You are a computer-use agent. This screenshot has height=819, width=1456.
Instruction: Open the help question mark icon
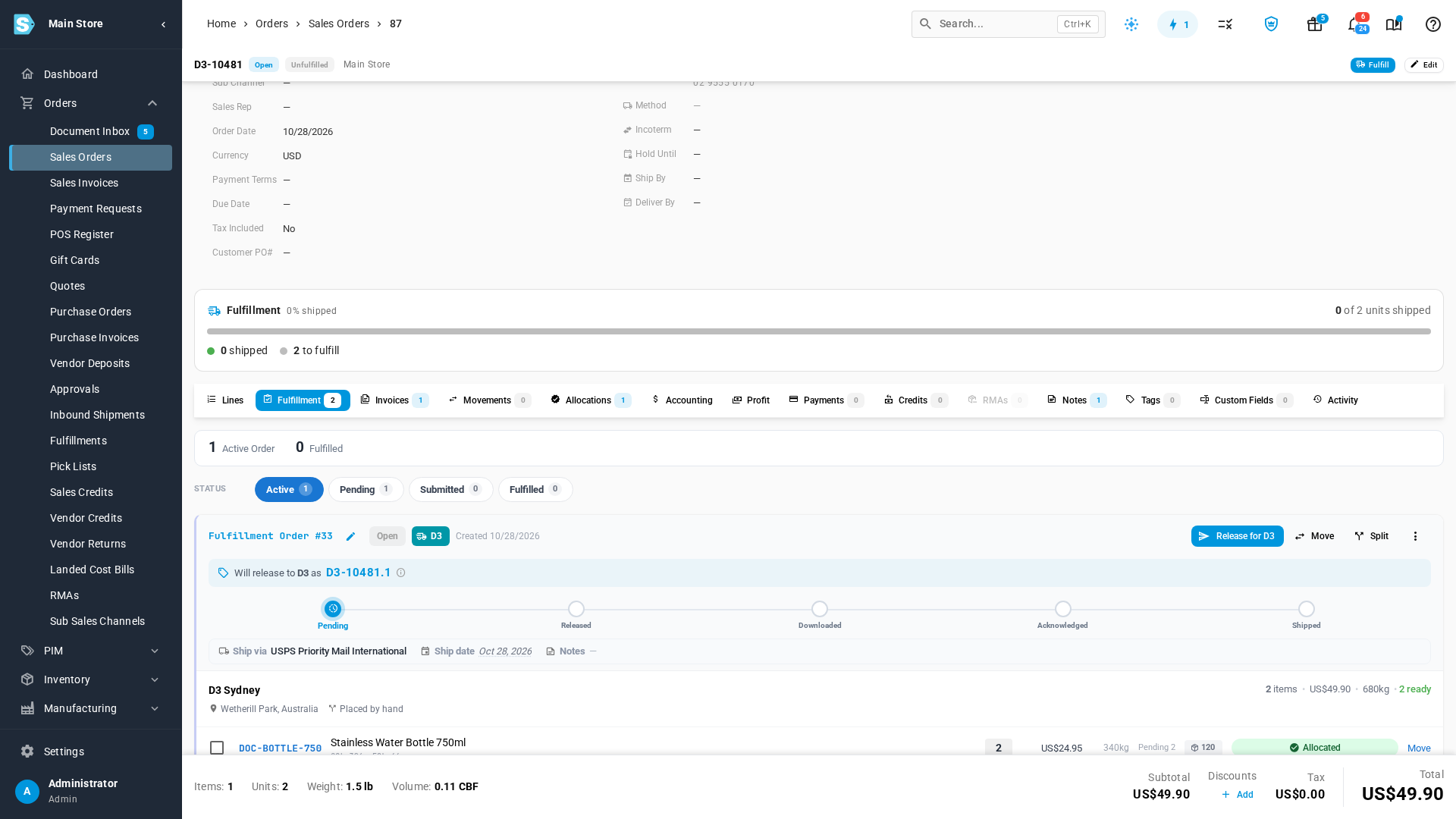(x=1432, y=24)
